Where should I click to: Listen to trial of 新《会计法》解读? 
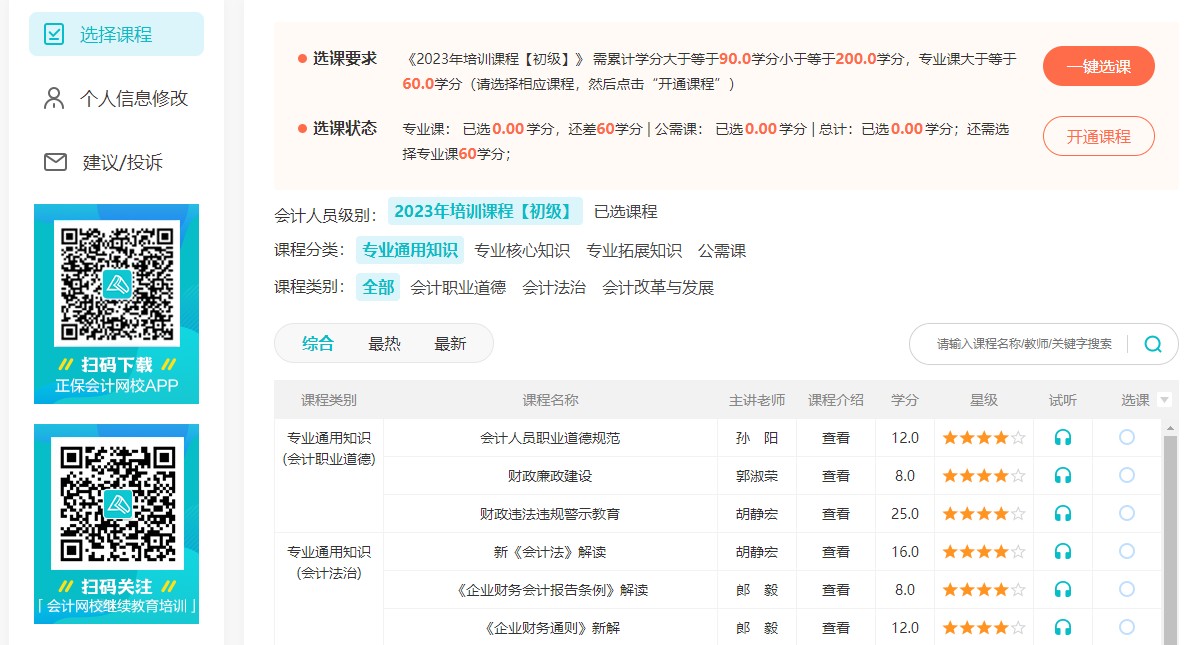(1063, 552)
